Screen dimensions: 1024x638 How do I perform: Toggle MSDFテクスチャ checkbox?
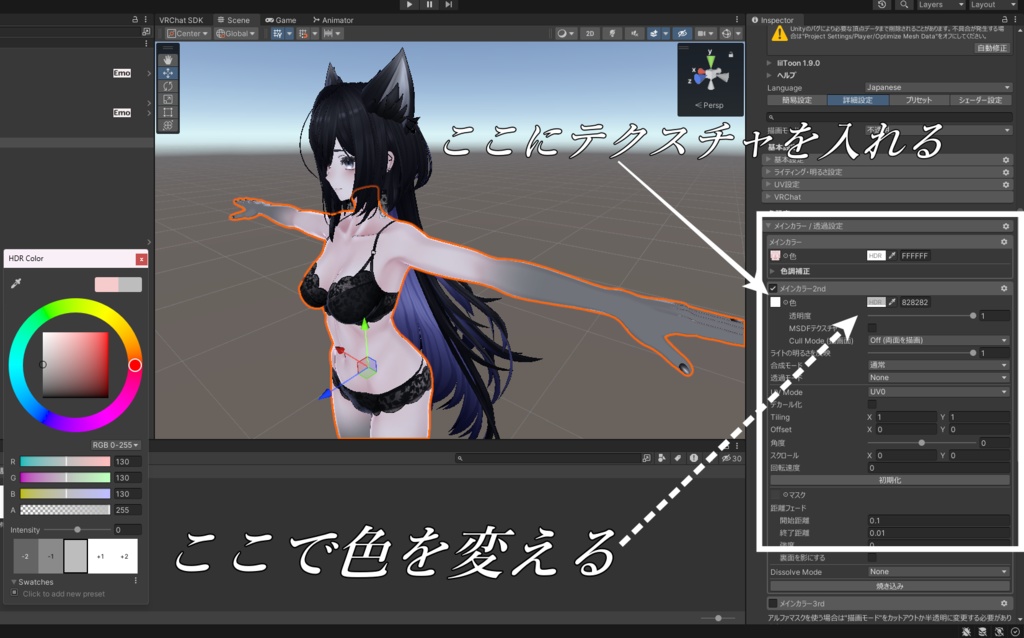[872, 328]
